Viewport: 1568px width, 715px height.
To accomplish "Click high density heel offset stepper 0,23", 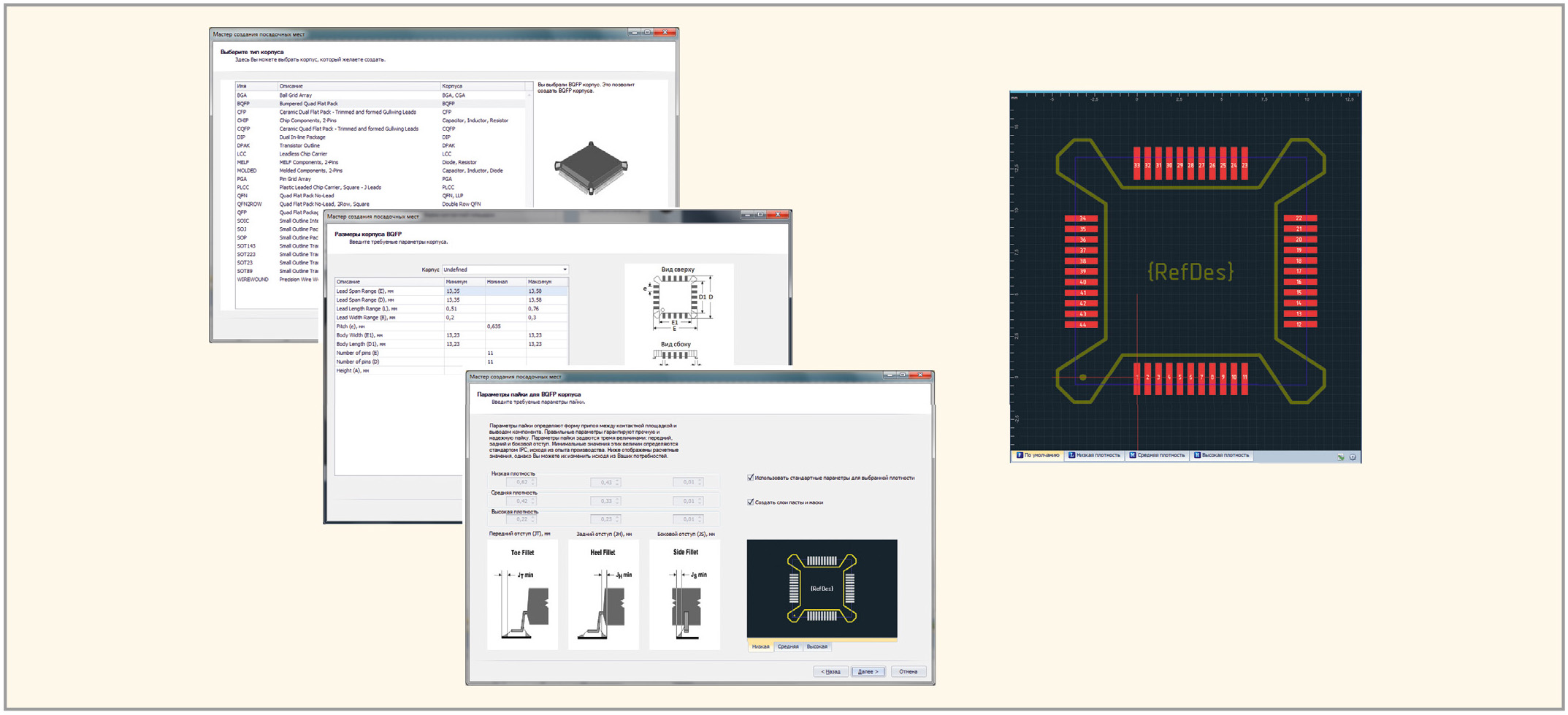I will tap(605, 519).
